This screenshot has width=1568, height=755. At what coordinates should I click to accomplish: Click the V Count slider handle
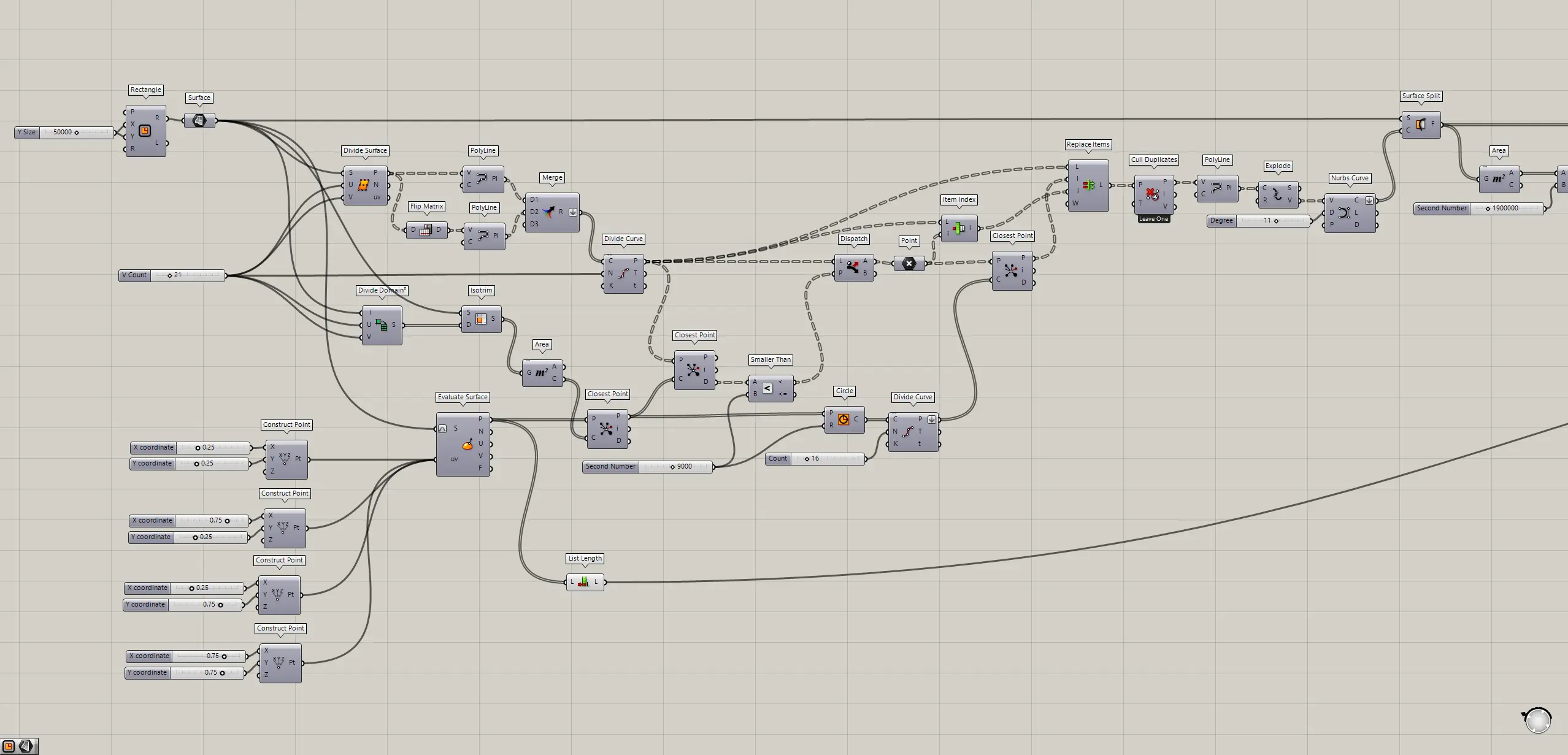(x=170, y=275)
